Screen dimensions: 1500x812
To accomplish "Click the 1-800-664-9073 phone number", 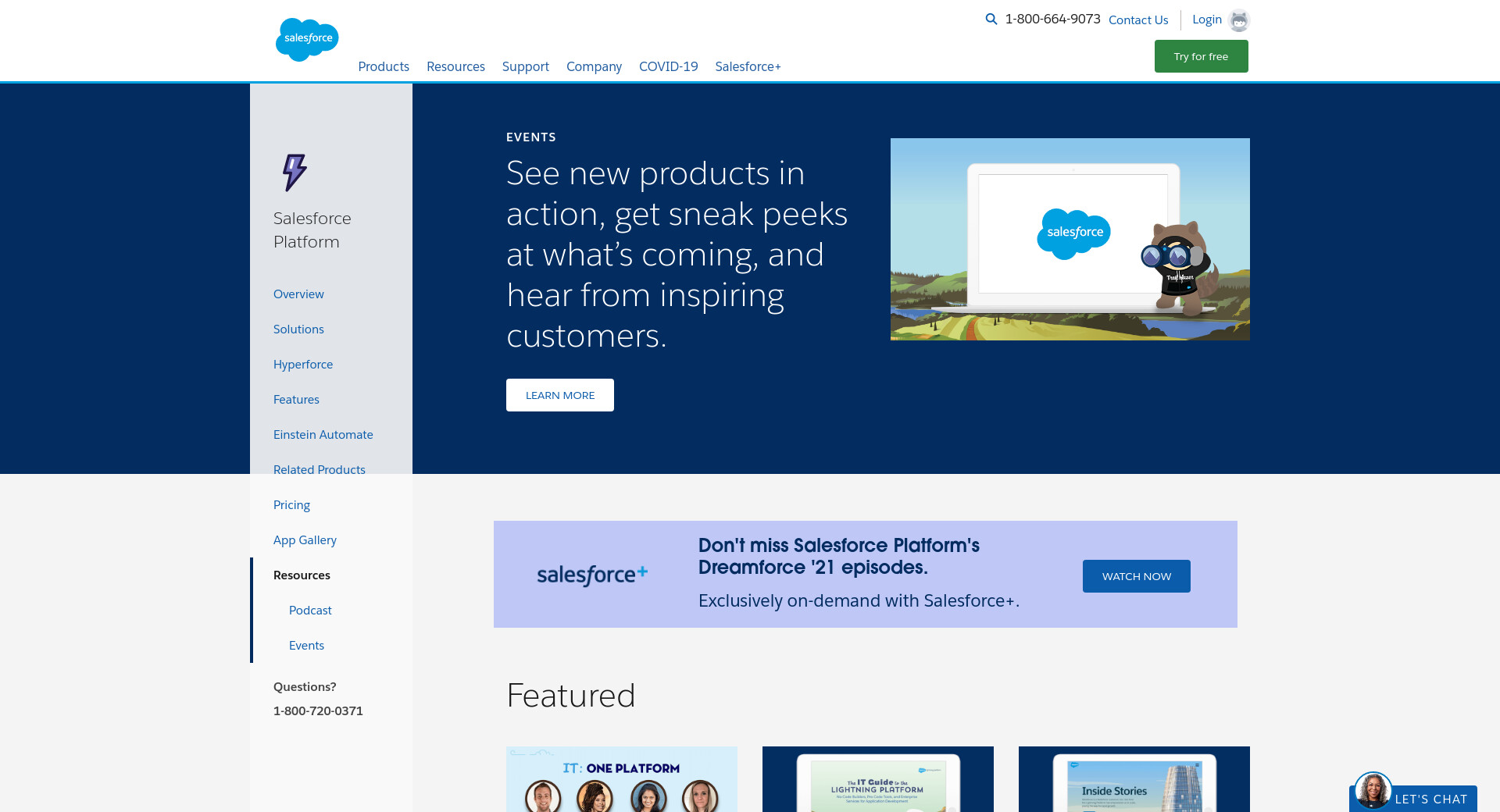I will click(x=1052, y=19).
